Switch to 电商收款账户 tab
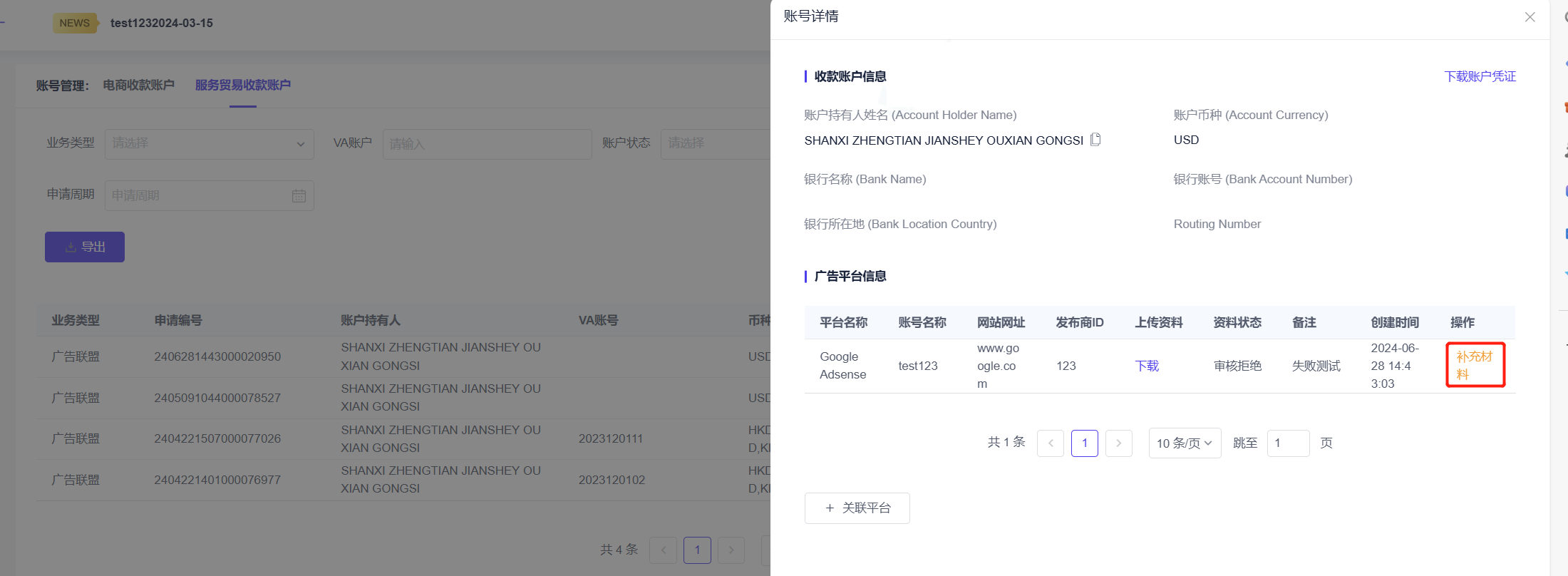 139,85
